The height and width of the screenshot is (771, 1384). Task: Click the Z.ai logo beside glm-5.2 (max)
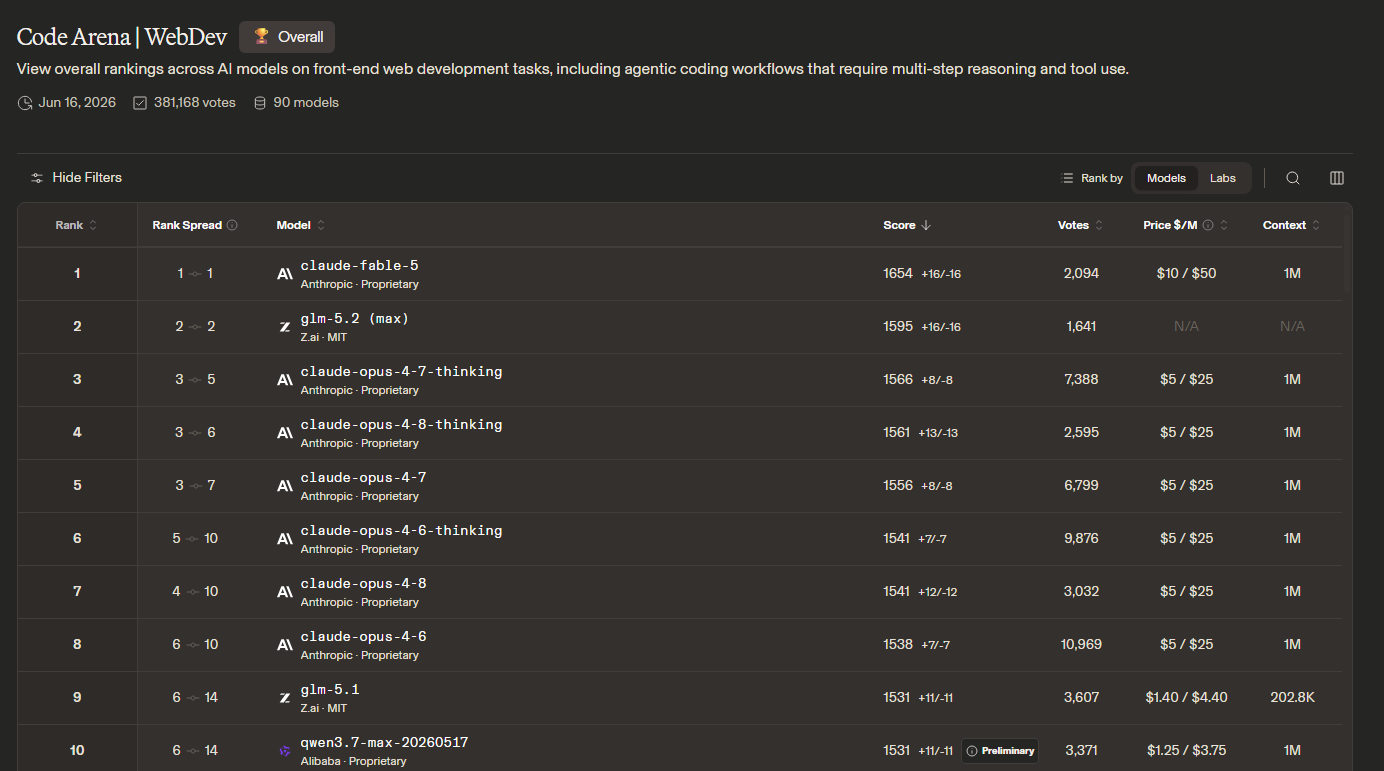(x=285, y=327)
